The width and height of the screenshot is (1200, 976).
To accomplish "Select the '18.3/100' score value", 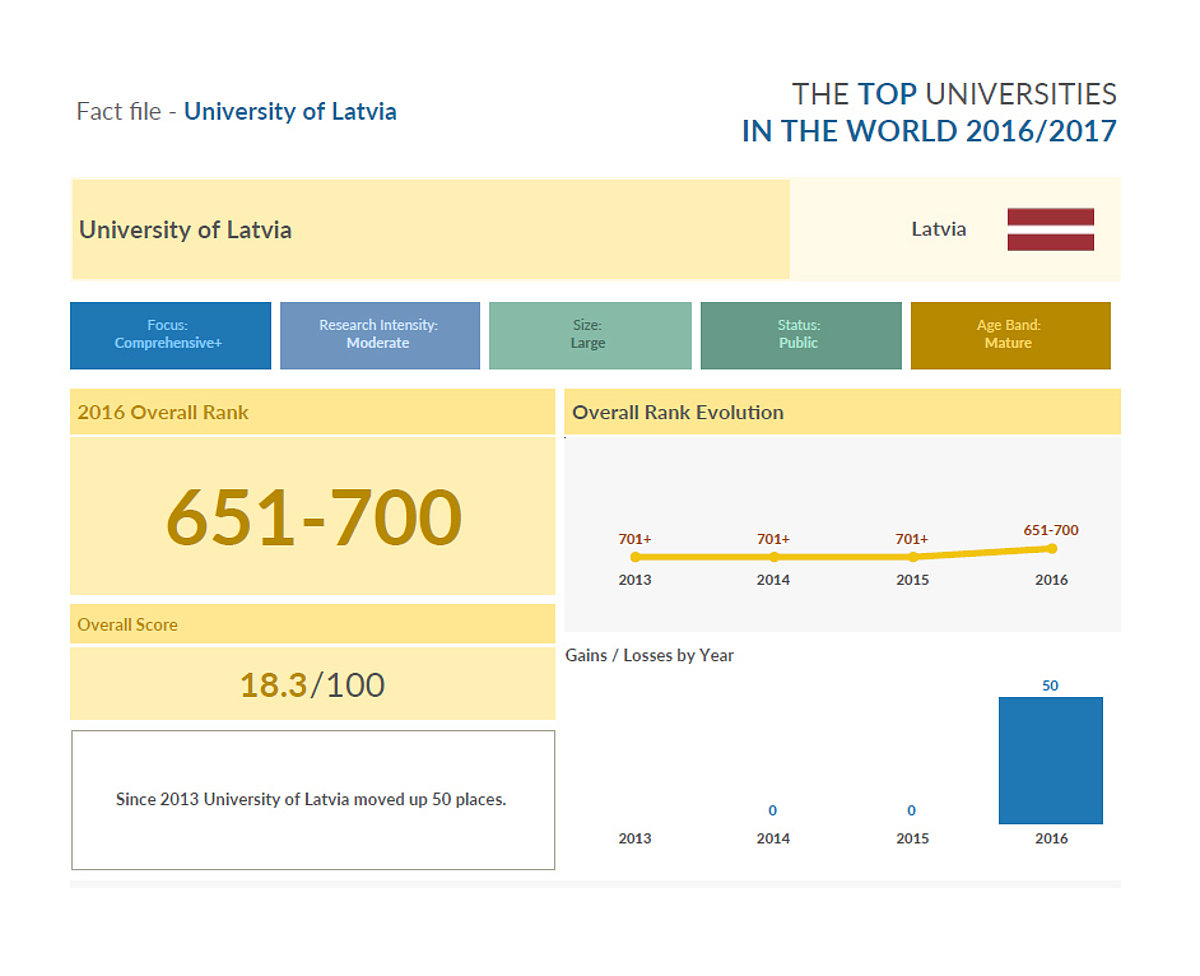I will click(312, 685).
